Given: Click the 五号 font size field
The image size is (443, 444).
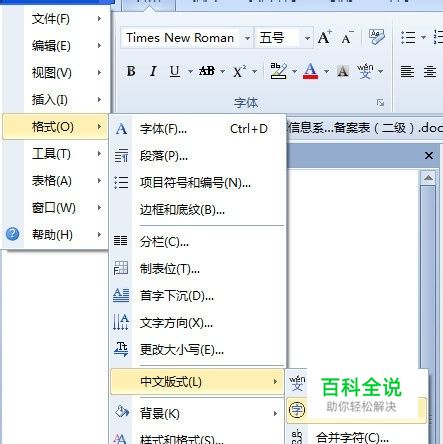Looking at the screenshot, I should point(278,38).
